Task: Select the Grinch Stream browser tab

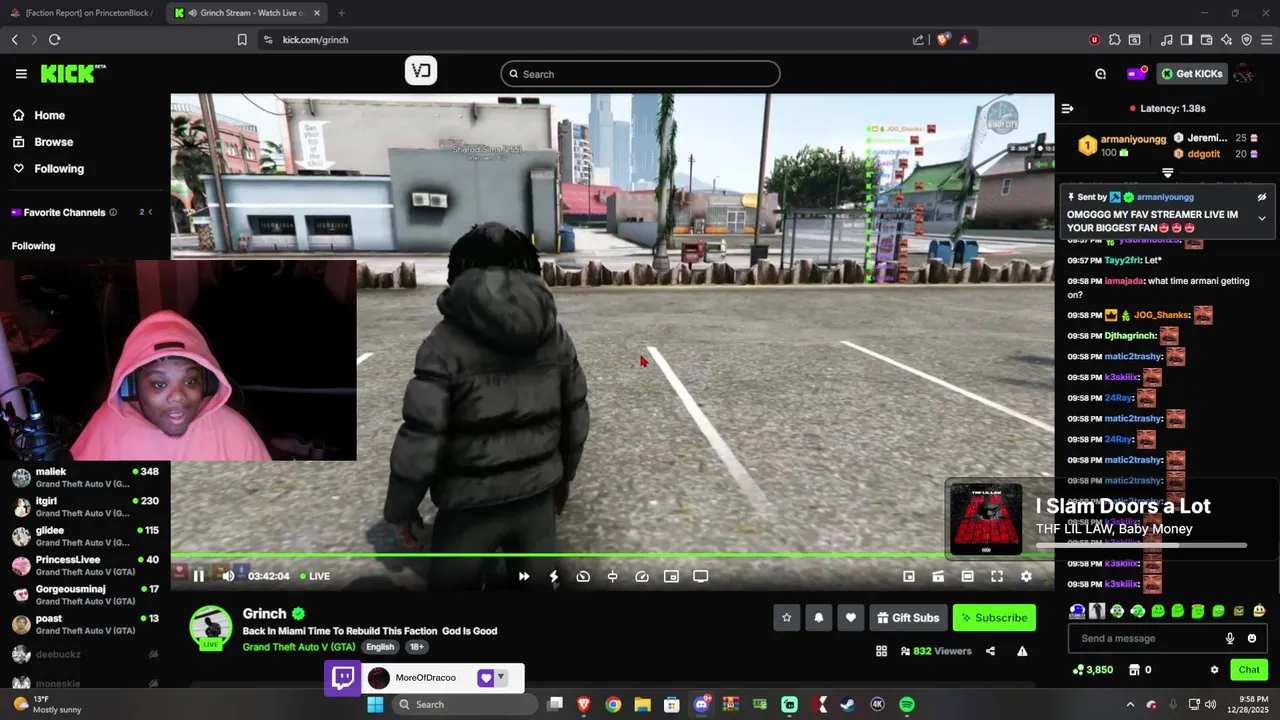Action: 245,13
